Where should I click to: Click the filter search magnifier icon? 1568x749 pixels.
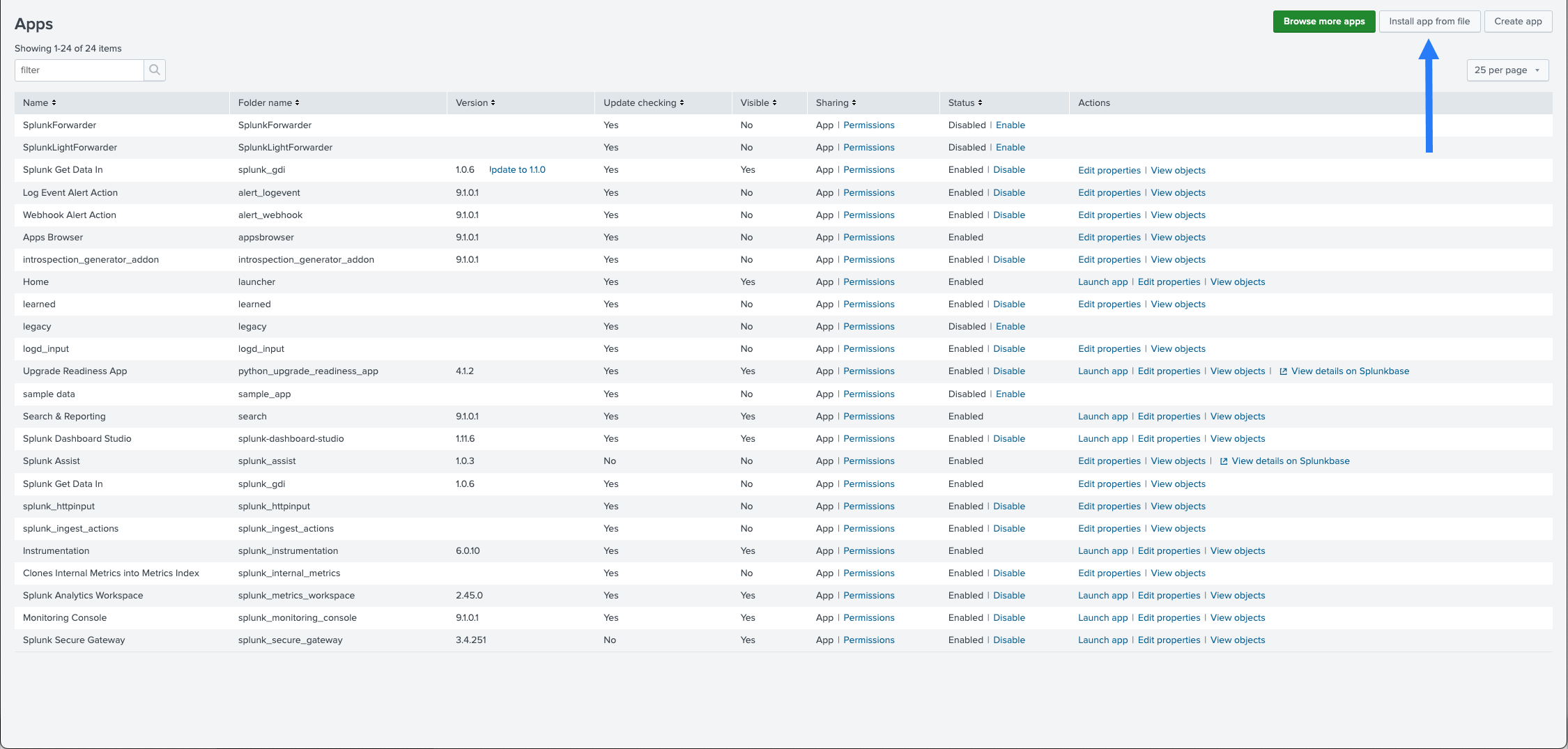[155, 70]
